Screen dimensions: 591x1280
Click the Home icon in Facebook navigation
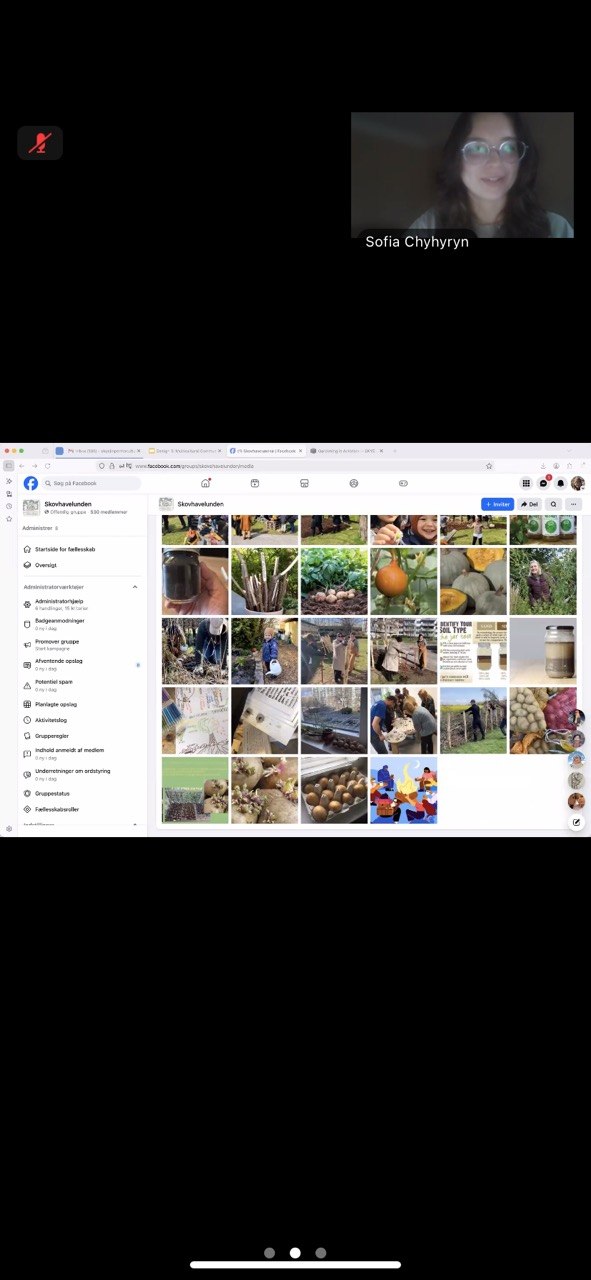click(x=206, y=483)
